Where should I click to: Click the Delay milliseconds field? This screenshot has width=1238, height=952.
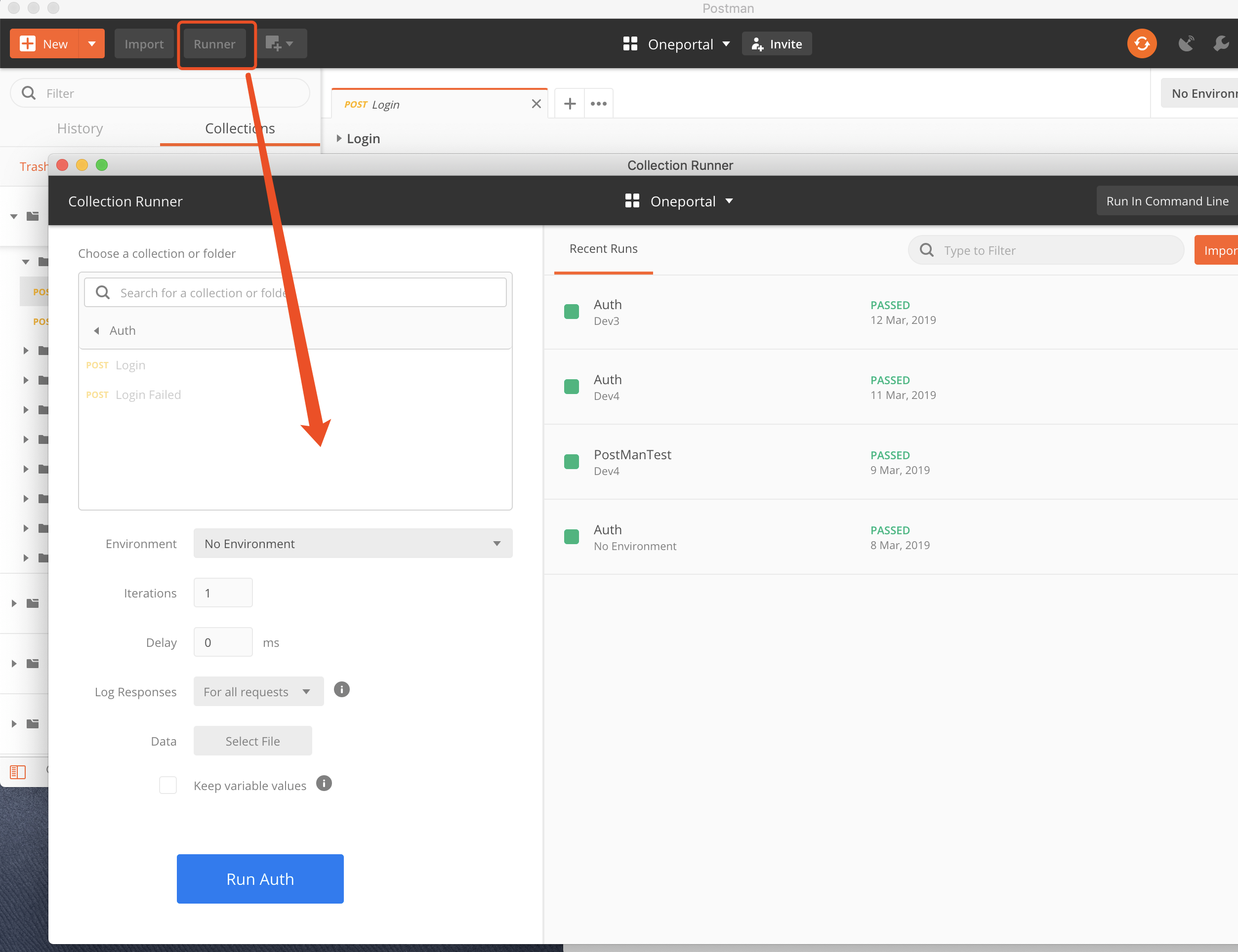223,642
